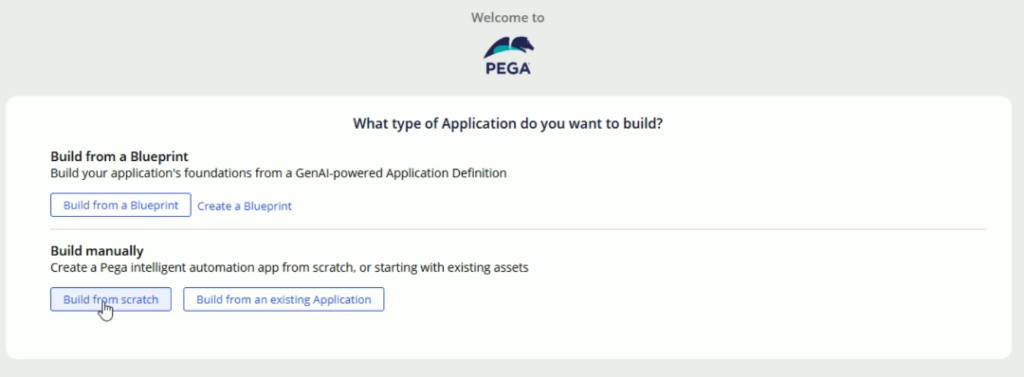Click the PEGA wordmark under the logo
Image resolution: width=1024 pixels, height=377 pixels.
pyautogui.click(x=508, y=68)
